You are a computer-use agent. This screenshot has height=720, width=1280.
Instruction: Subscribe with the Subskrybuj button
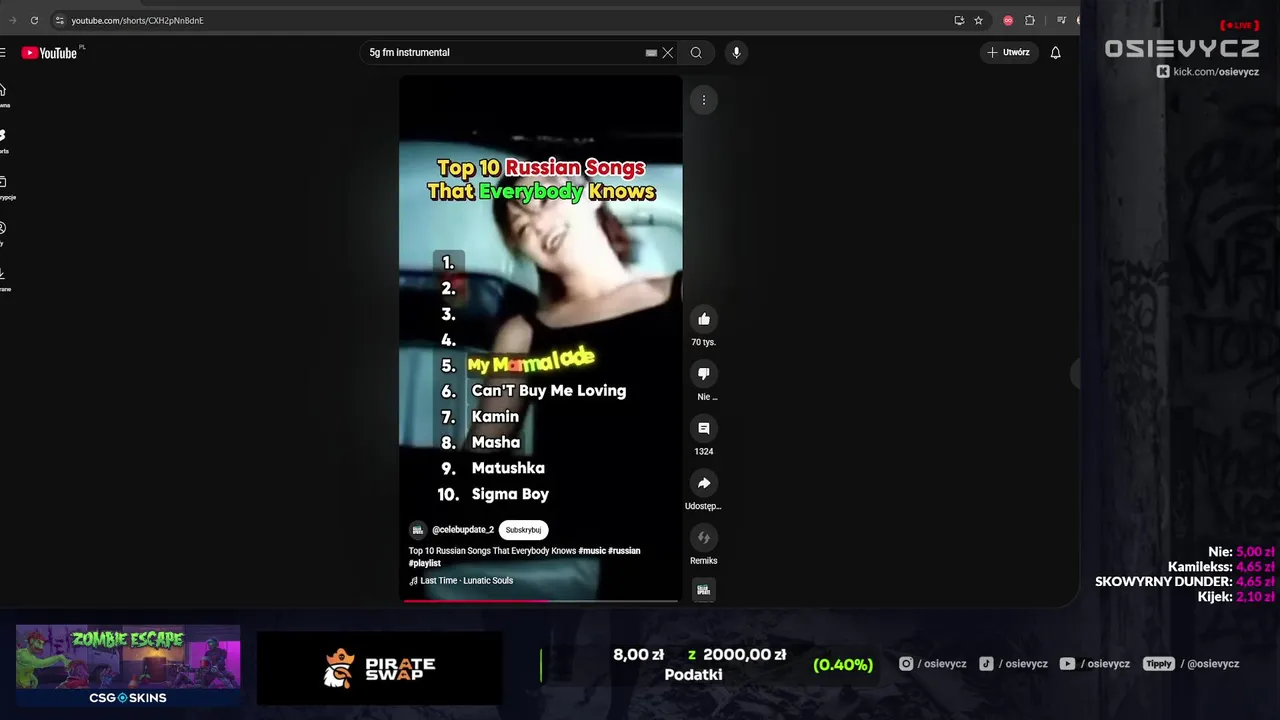point(523,530)
